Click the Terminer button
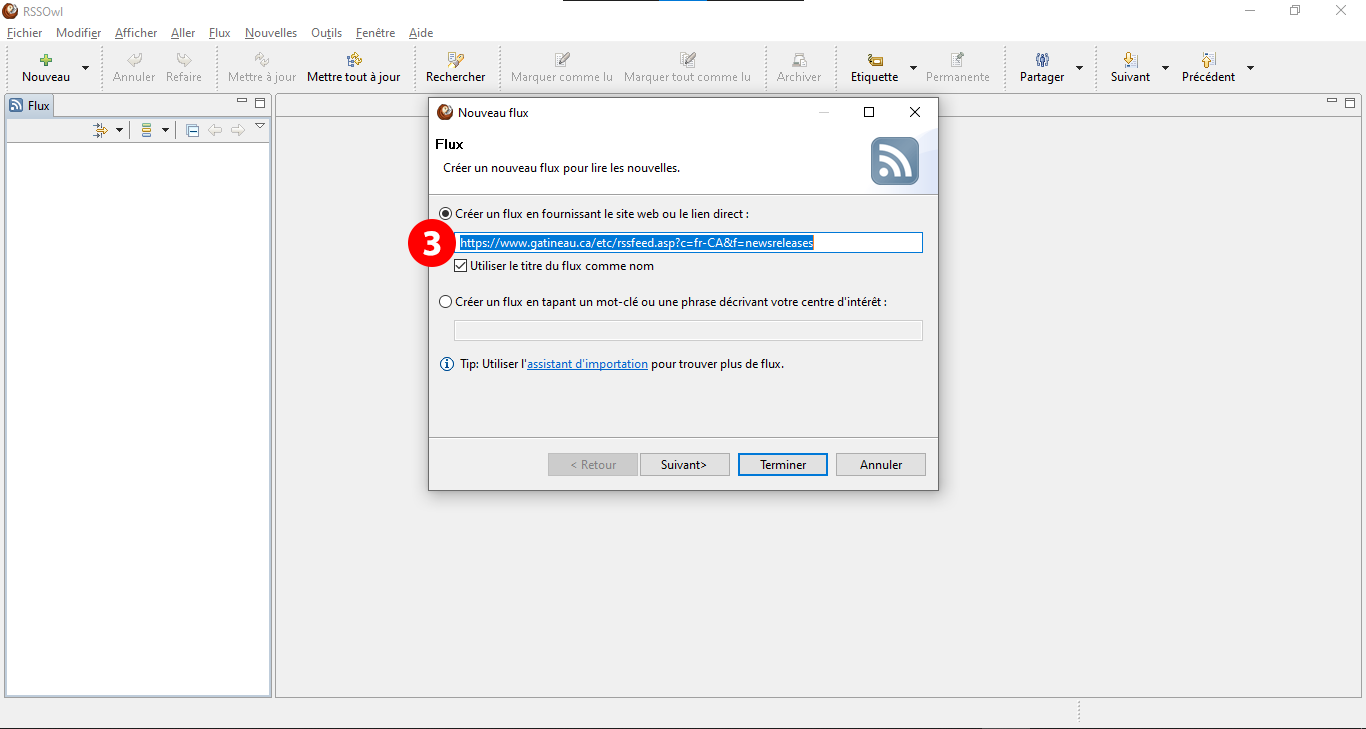 (x=782, y=465)
